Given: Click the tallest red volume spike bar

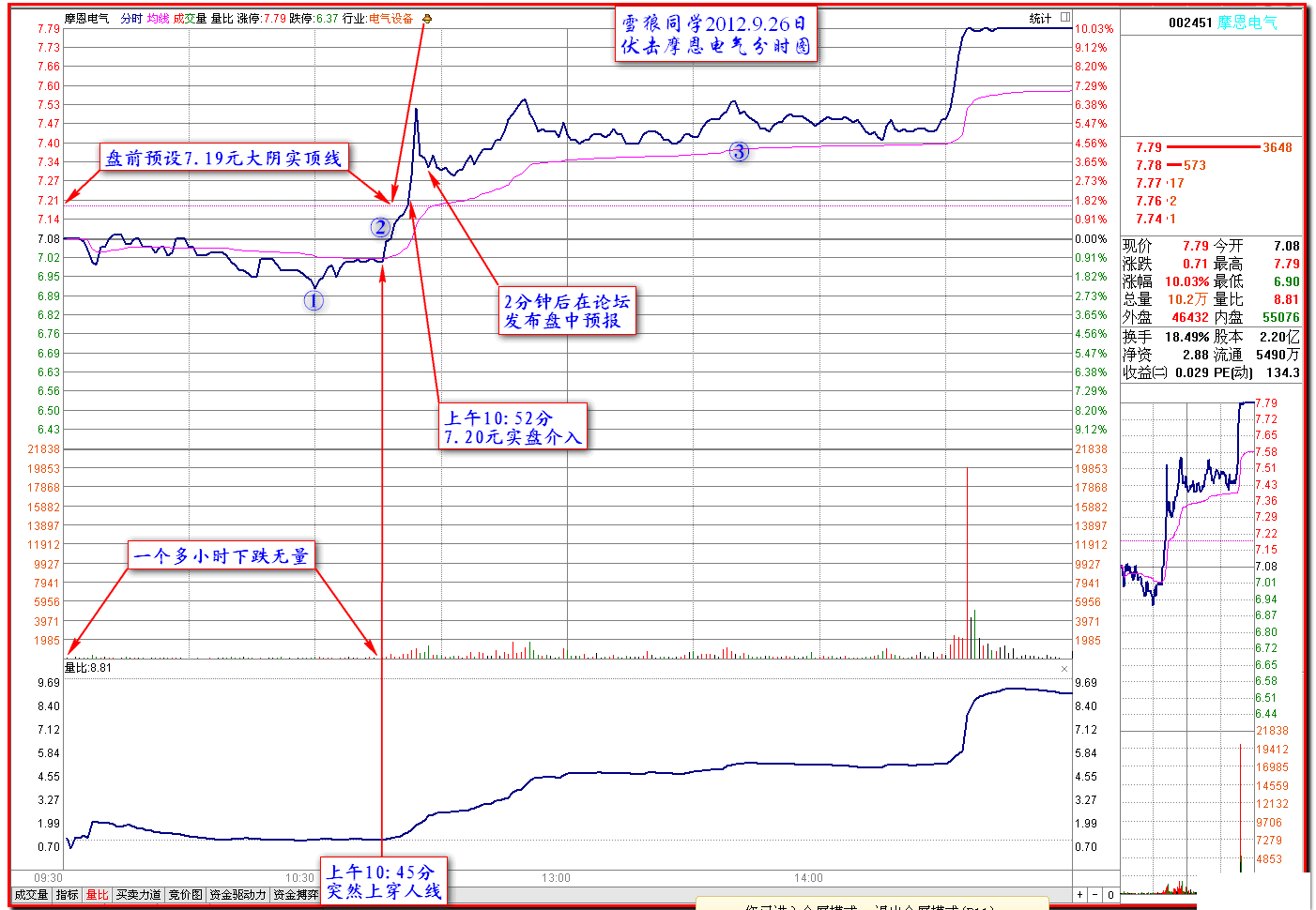Looking at the screenshot, I should tap(967, 562).
